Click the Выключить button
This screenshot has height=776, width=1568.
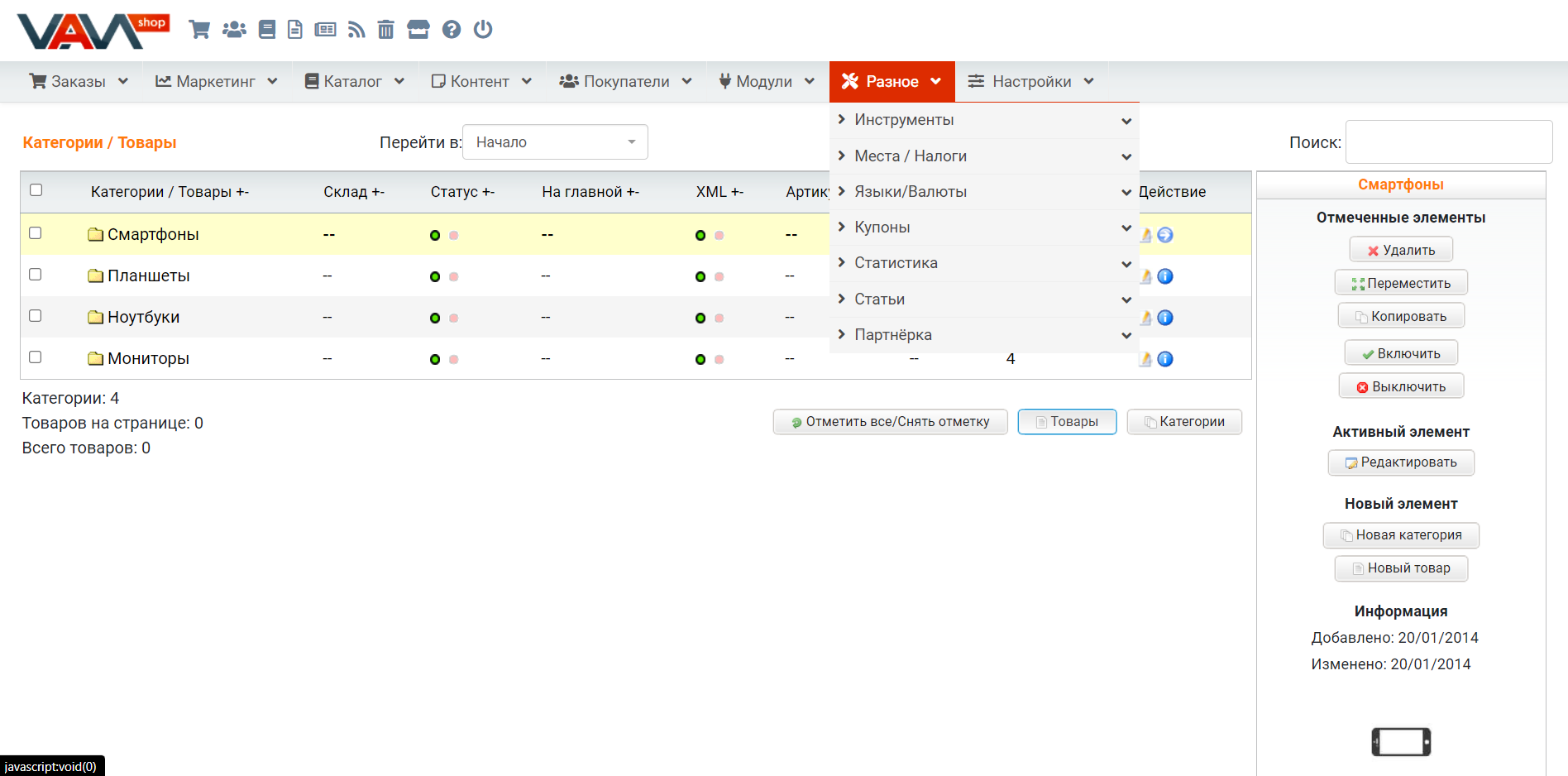(1401, 386)
